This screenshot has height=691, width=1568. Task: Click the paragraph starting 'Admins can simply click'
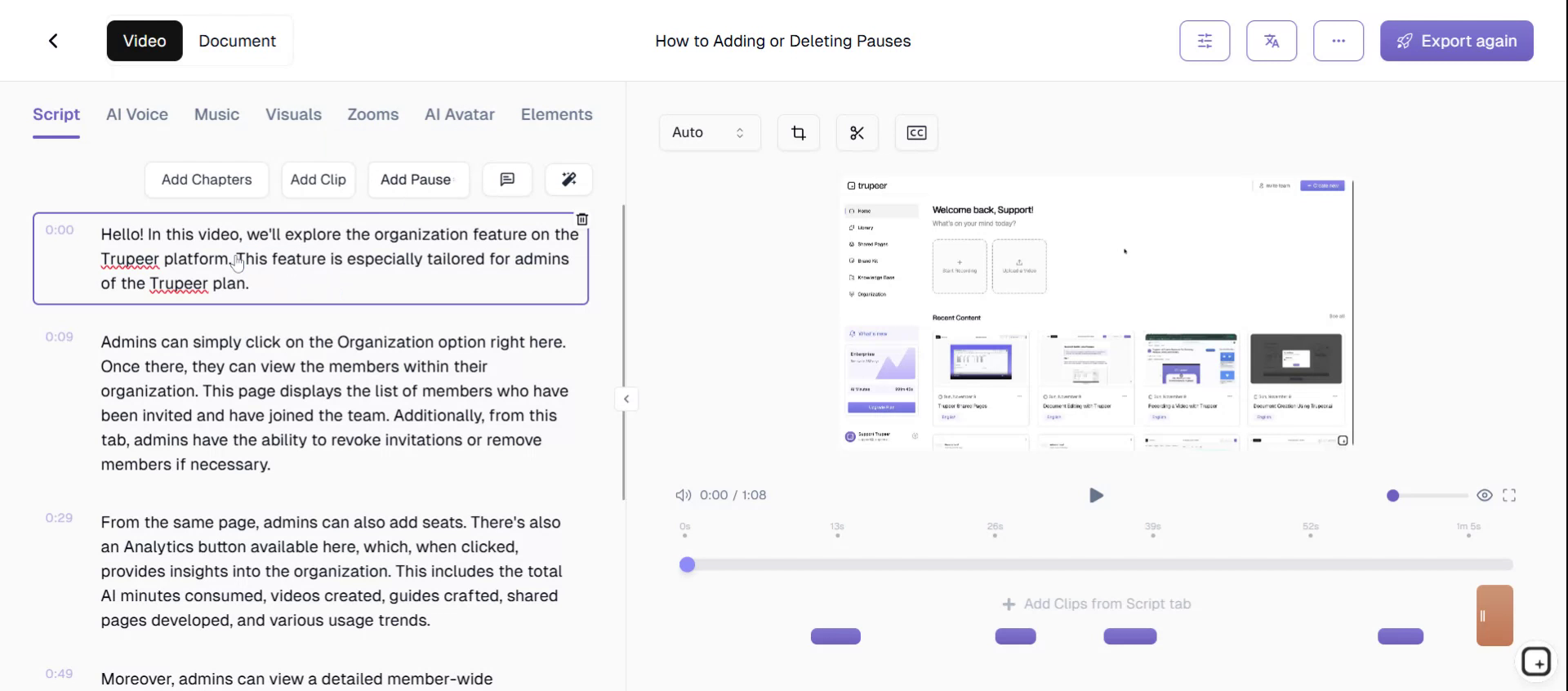(335, 403)
